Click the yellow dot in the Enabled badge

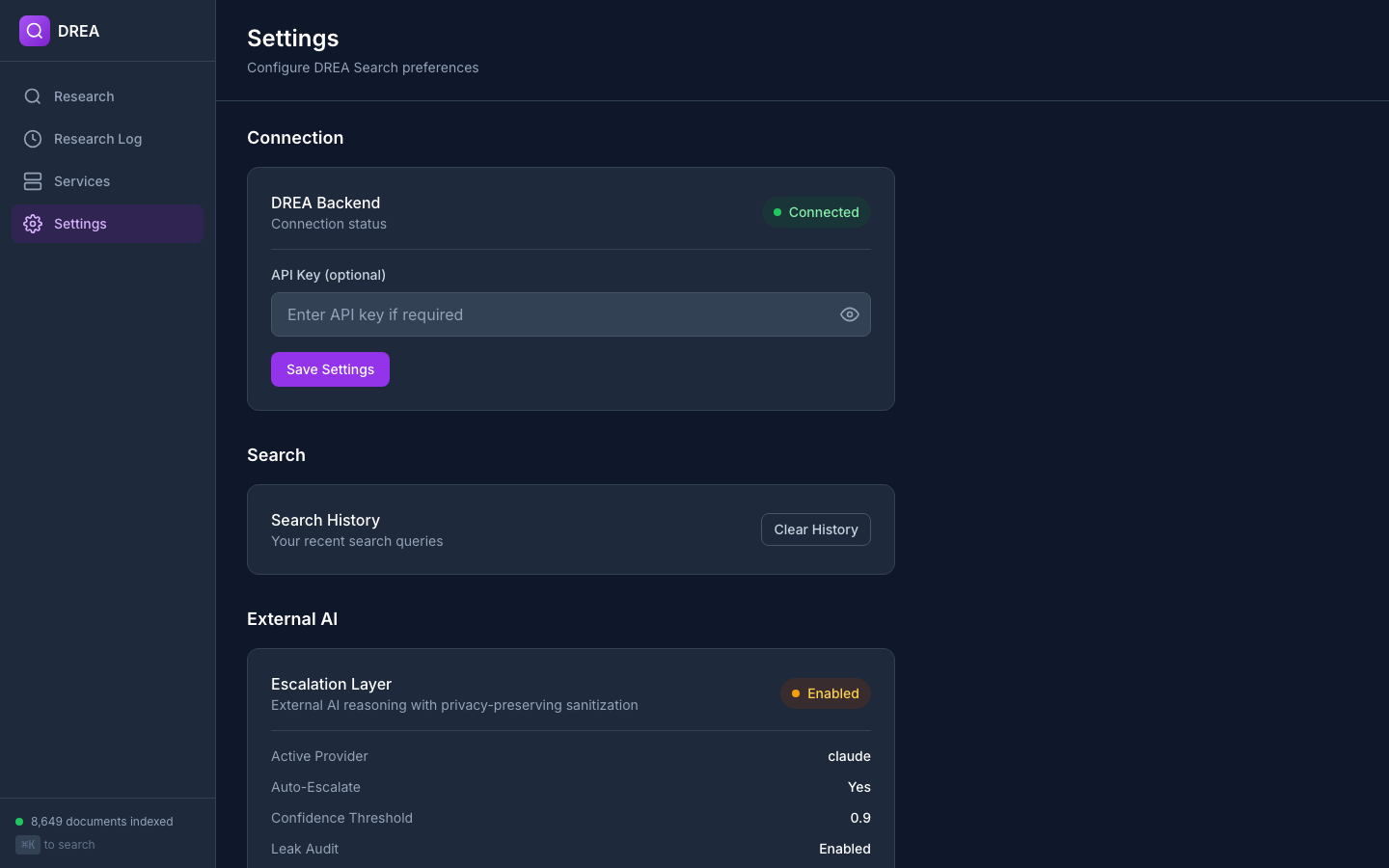[x=795, y=693]
